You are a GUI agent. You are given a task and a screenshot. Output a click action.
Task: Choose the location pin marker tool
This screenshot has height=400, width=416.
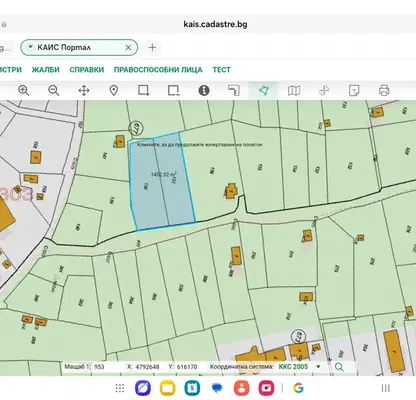pos(114,90)
